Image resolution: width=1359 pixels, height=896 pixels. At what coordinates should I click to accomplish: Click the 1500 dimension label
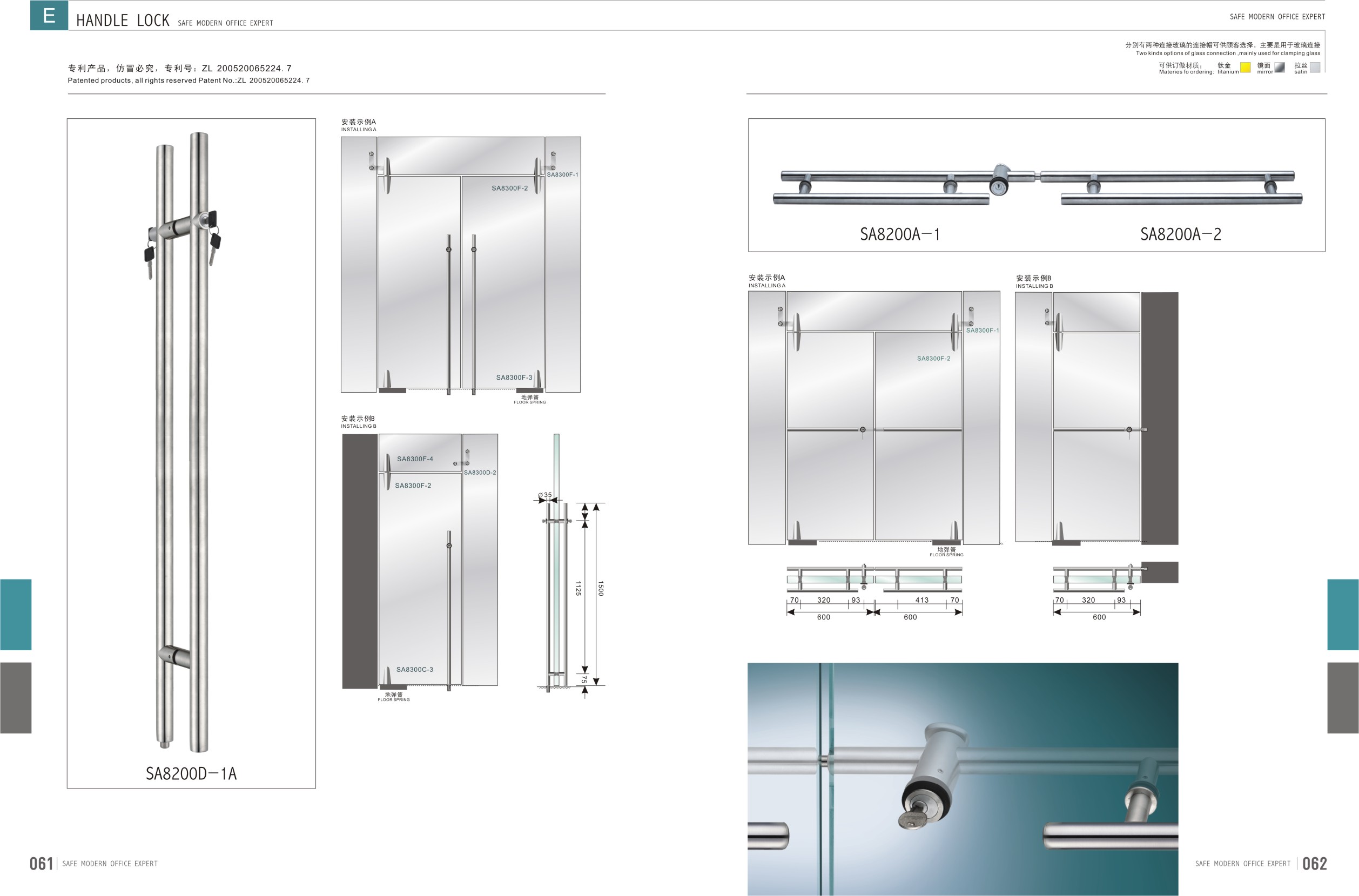click(601, 589)
